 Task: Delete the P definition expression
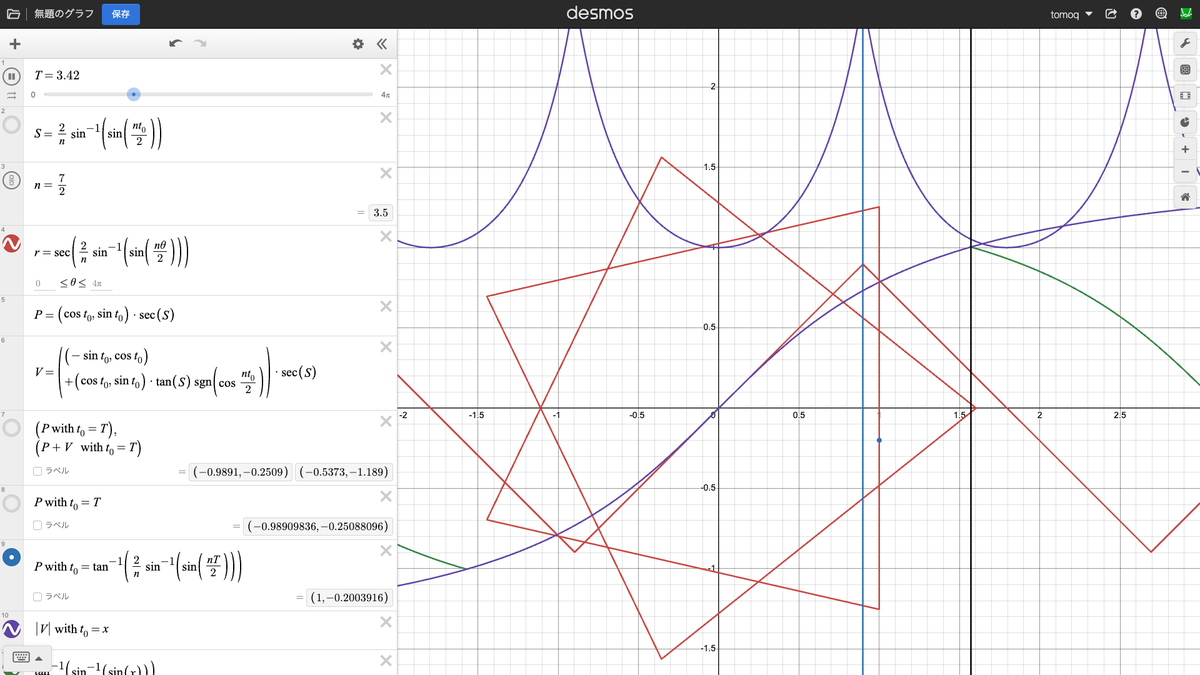385,306
